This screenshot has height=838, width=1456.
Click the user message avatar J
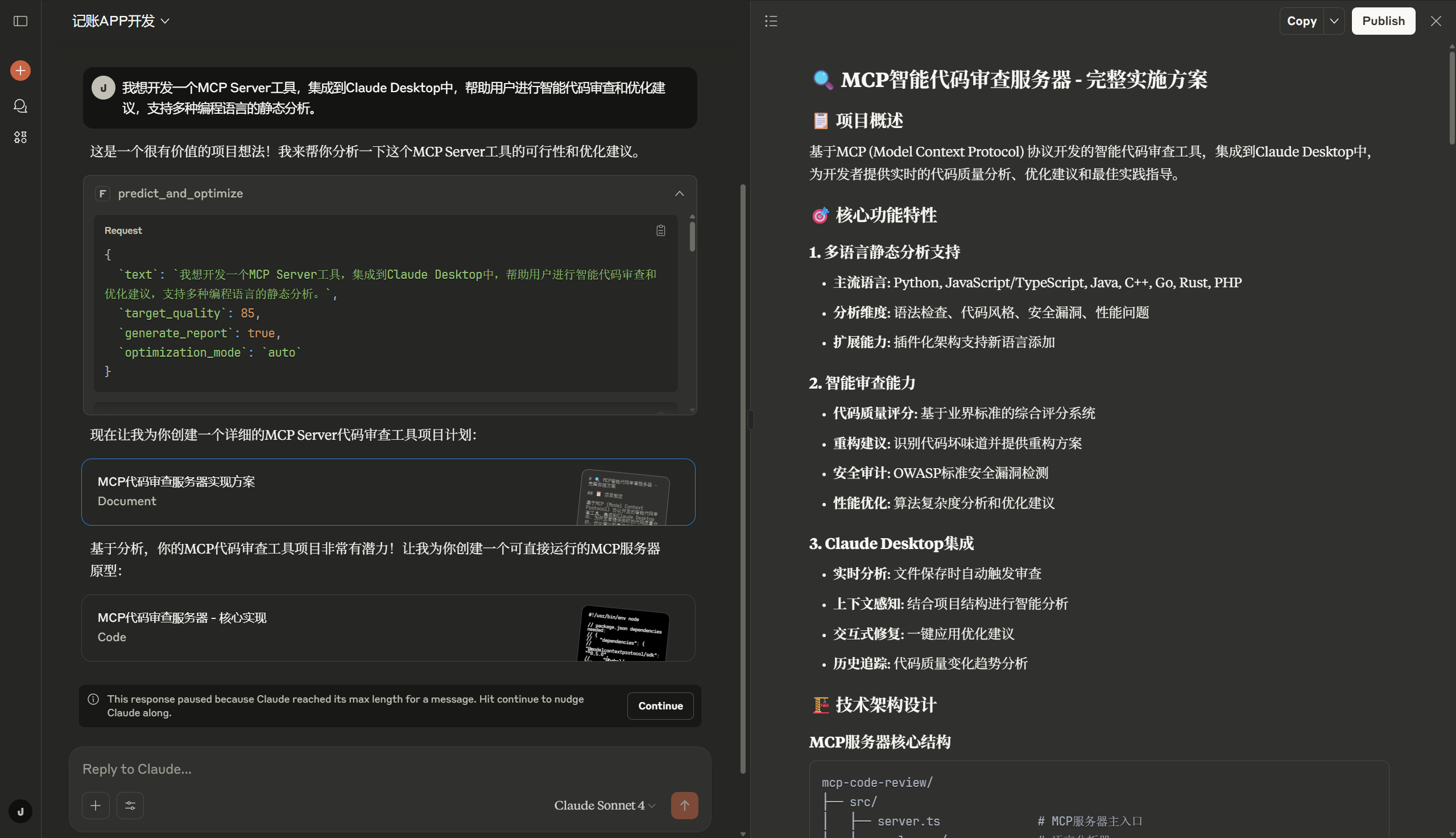(x=104, y=88)
